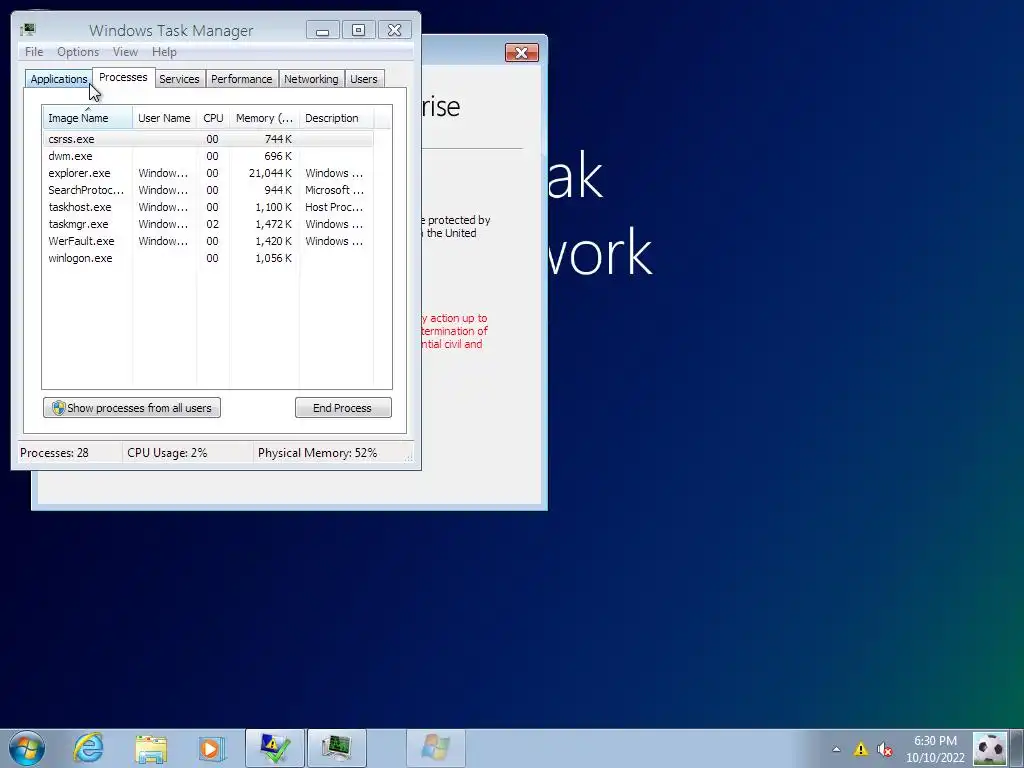Switch to the Performance tab

[x=242, y=79]
